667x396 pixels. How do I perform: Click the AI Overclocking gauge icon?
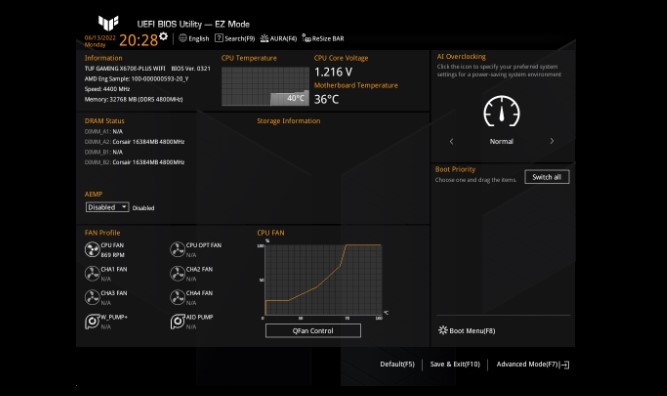coord(502,111)
